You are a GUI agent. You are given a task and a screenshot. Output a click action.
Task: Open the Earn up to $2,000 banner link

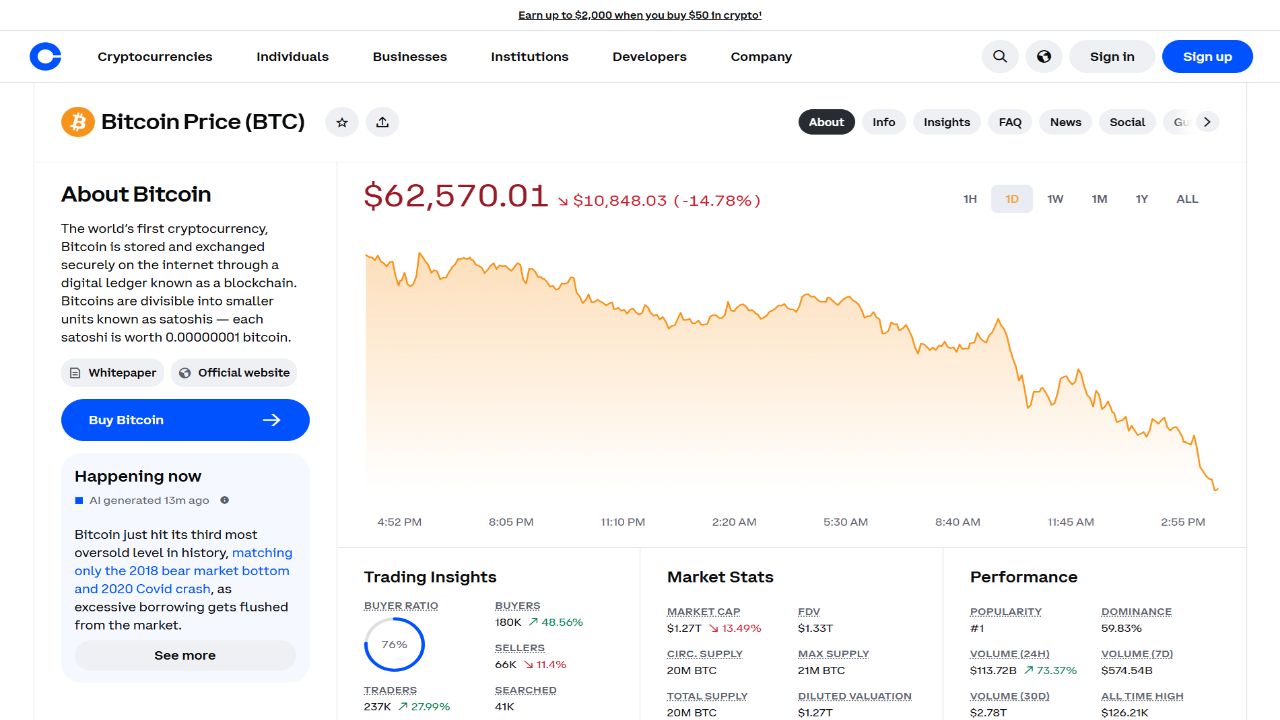point(640,15)
